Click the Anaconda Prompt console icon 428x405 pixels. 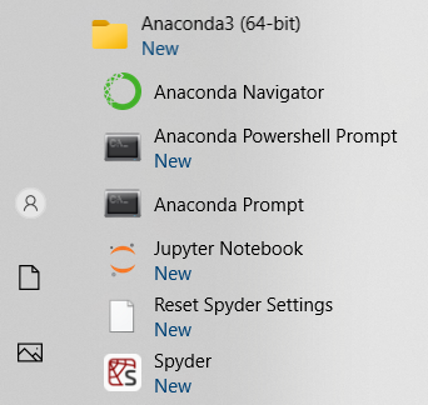[x=122, y=203]
